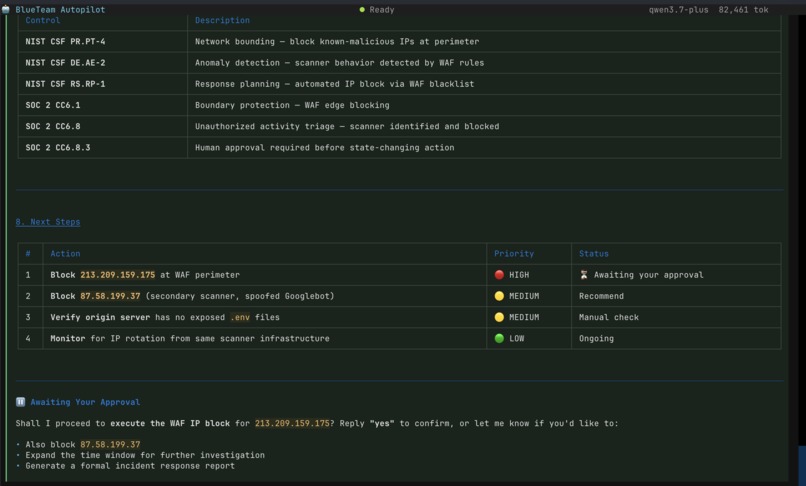Viewport: 806px width, 486px height.
Task: Click the red HIGH priority indicator
Action: pyautogui.click(x=499, y=275)
